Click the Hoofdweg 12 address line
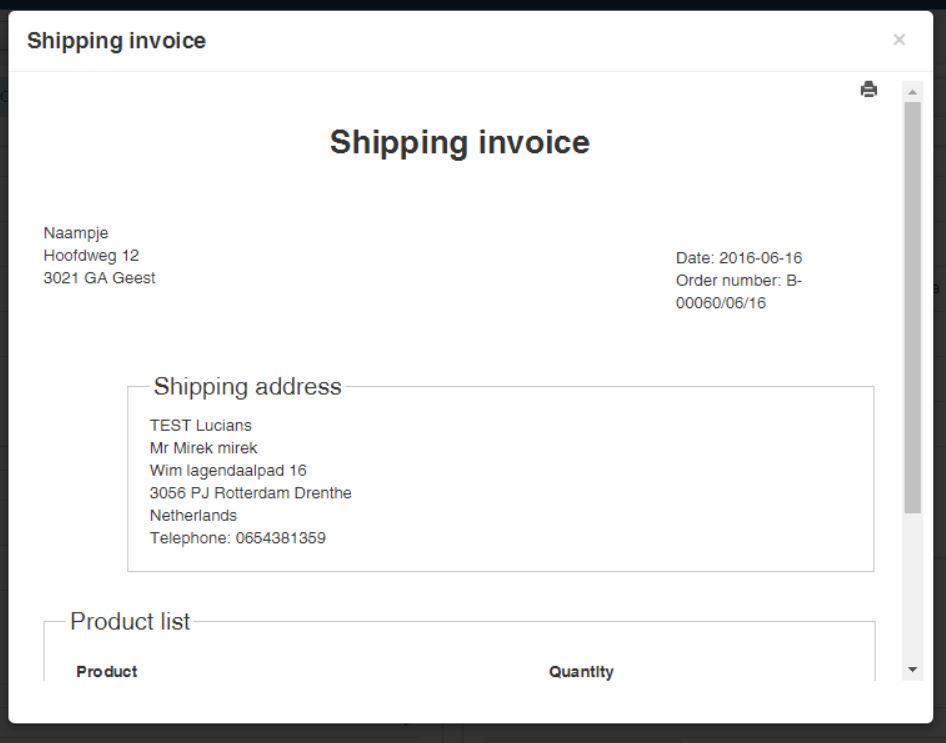The width and height of the screenshot is (946, 743). [91, 255]
